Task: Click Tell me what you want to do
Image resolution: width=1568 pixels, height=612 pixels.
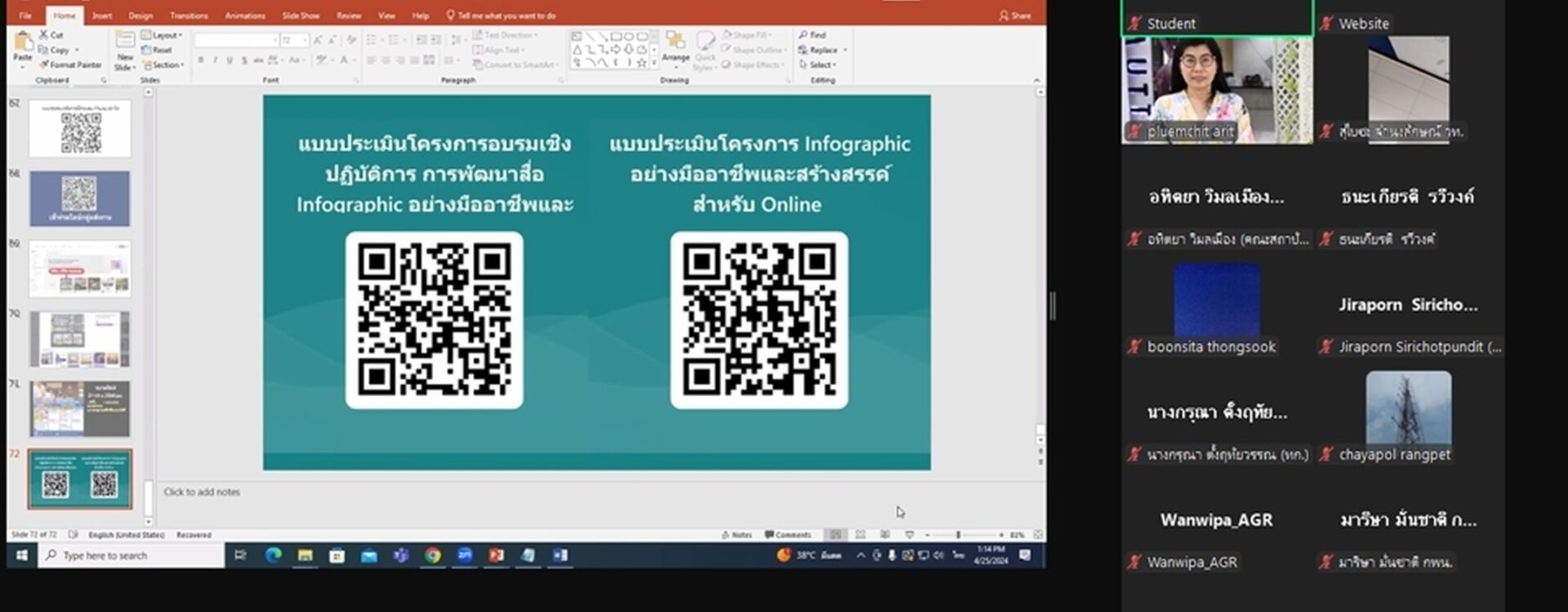Action: pos(501,16)
